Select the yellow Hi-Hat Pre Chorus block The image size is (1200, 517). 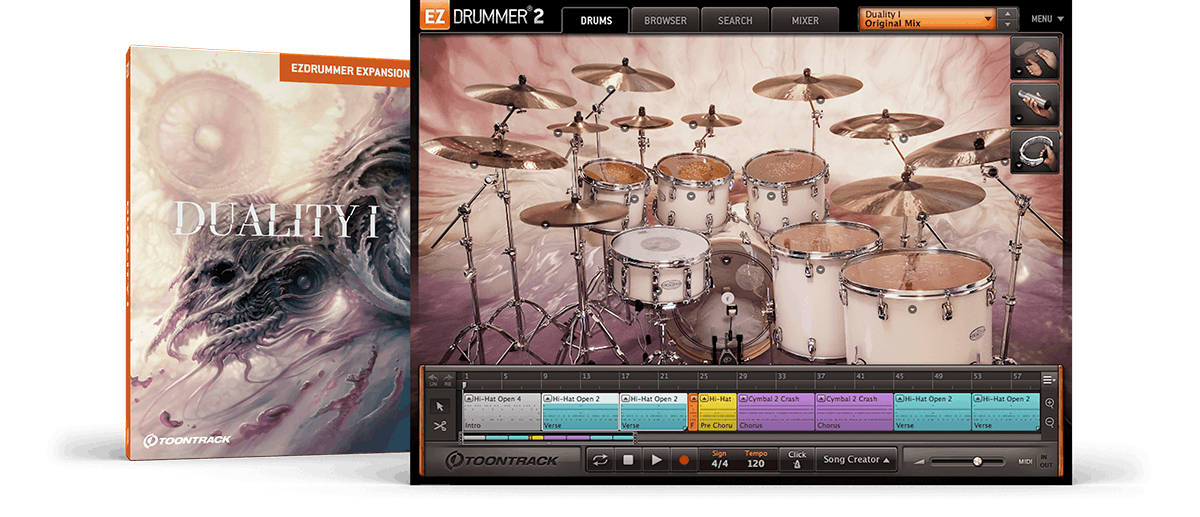717,412
